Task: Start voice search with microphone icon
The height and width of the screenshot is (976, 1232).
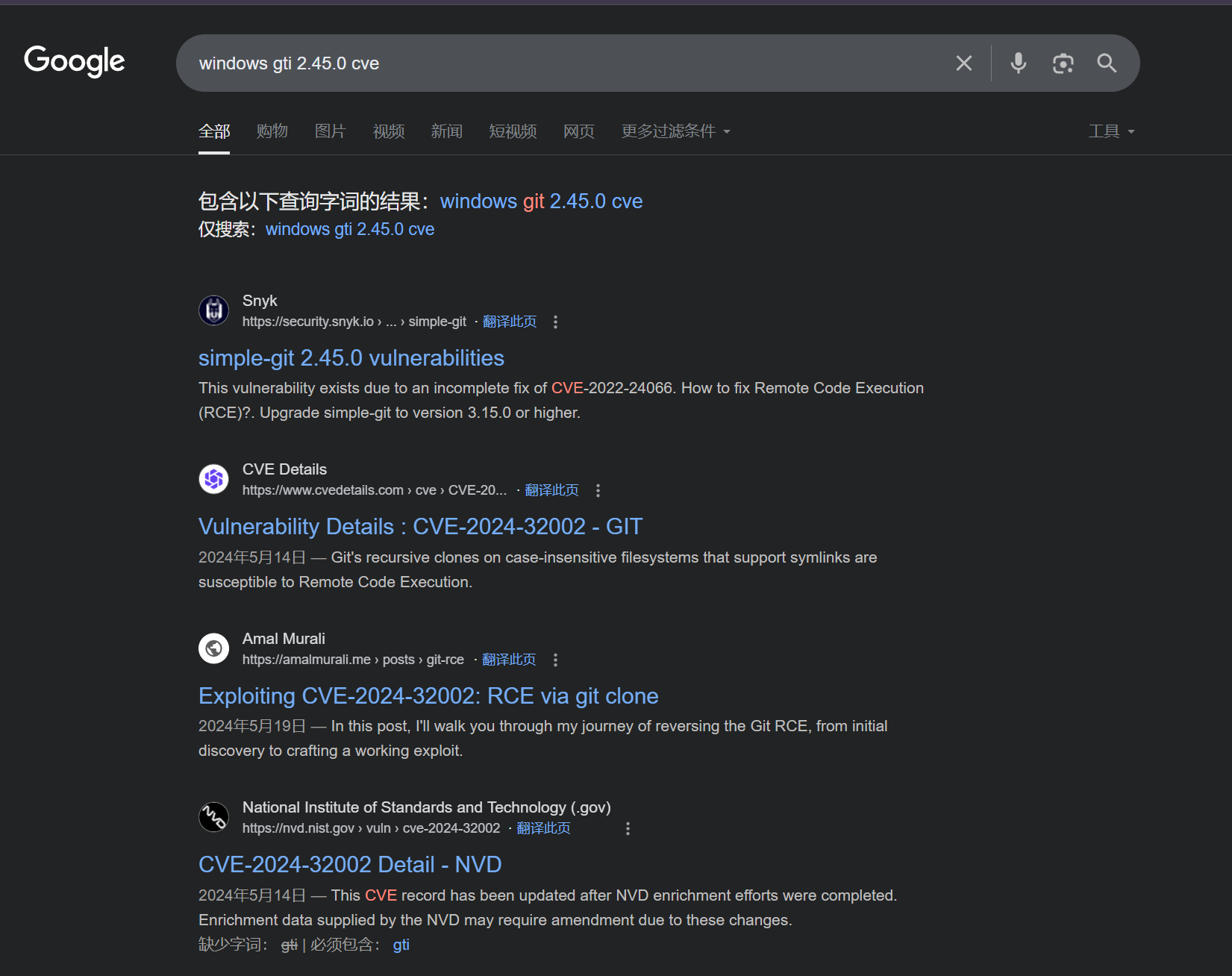Action: click(x=1018, y=63)
